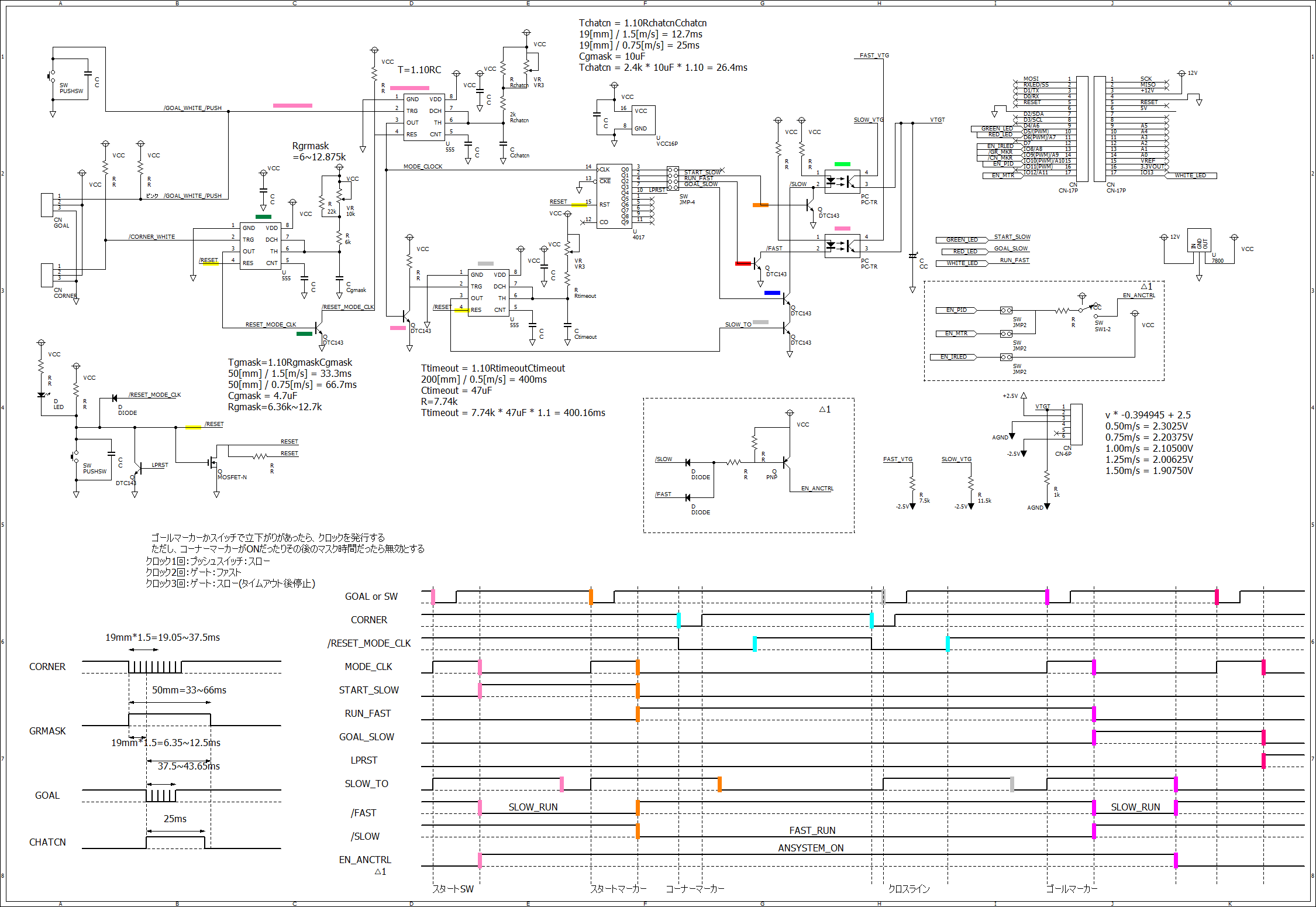Click the gray marker on SLOW_TO waveform
The width and height of the screenshot is (1316, 907).
click(x=1012, y=784)
